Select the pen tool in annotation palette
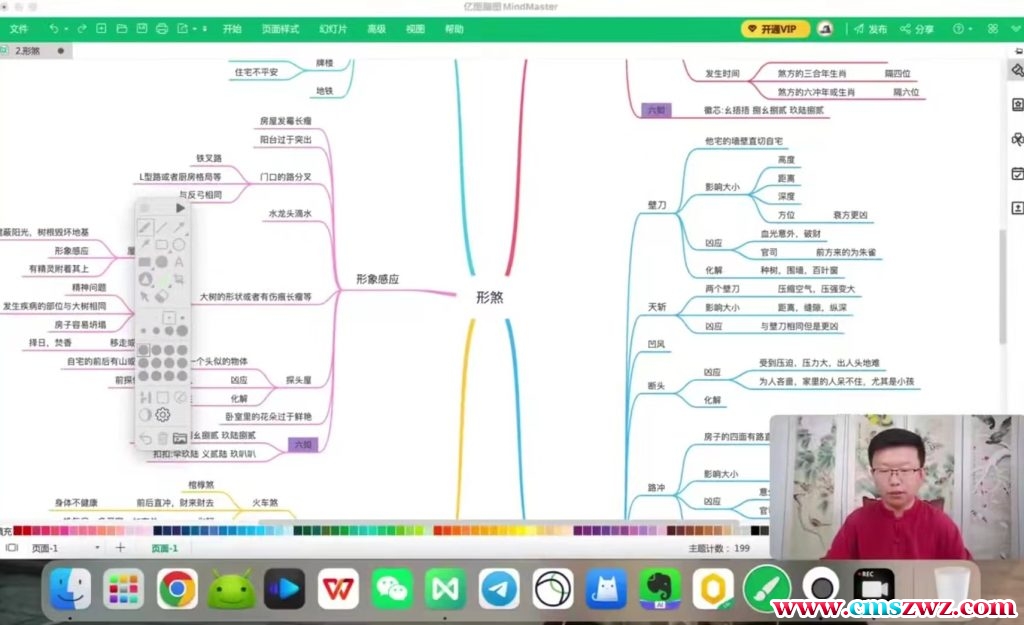The image size is (1024, 625). pos(145,228)
